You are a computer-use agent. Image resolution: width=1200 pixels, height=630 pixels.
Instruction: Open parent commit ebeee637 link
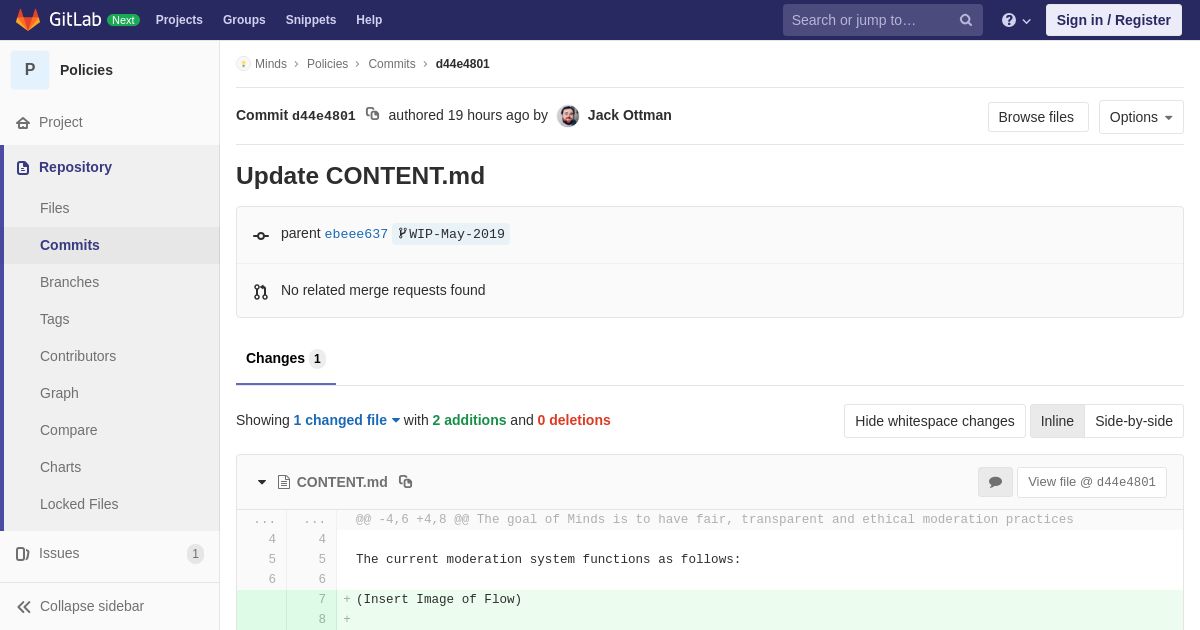356,234
